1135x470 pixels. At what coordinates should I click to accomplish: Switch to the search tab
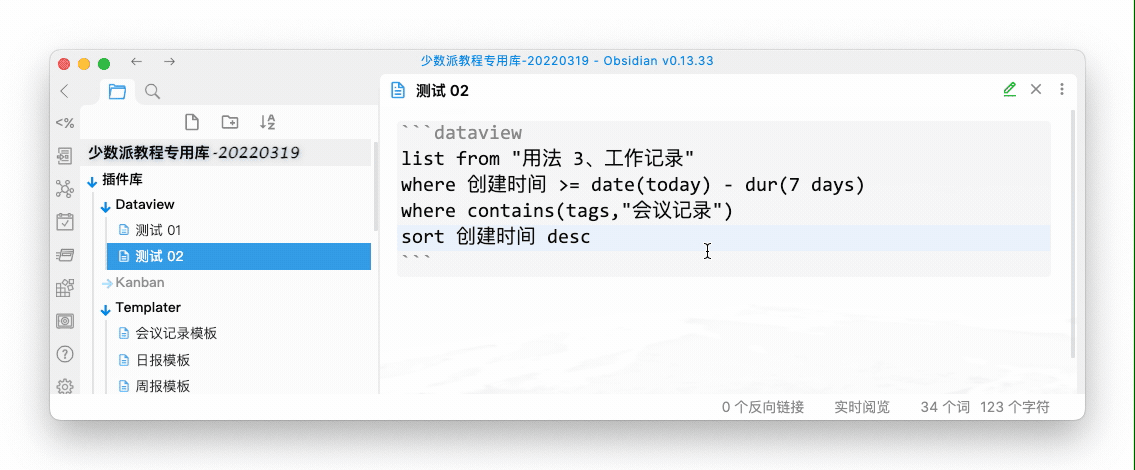152,91
